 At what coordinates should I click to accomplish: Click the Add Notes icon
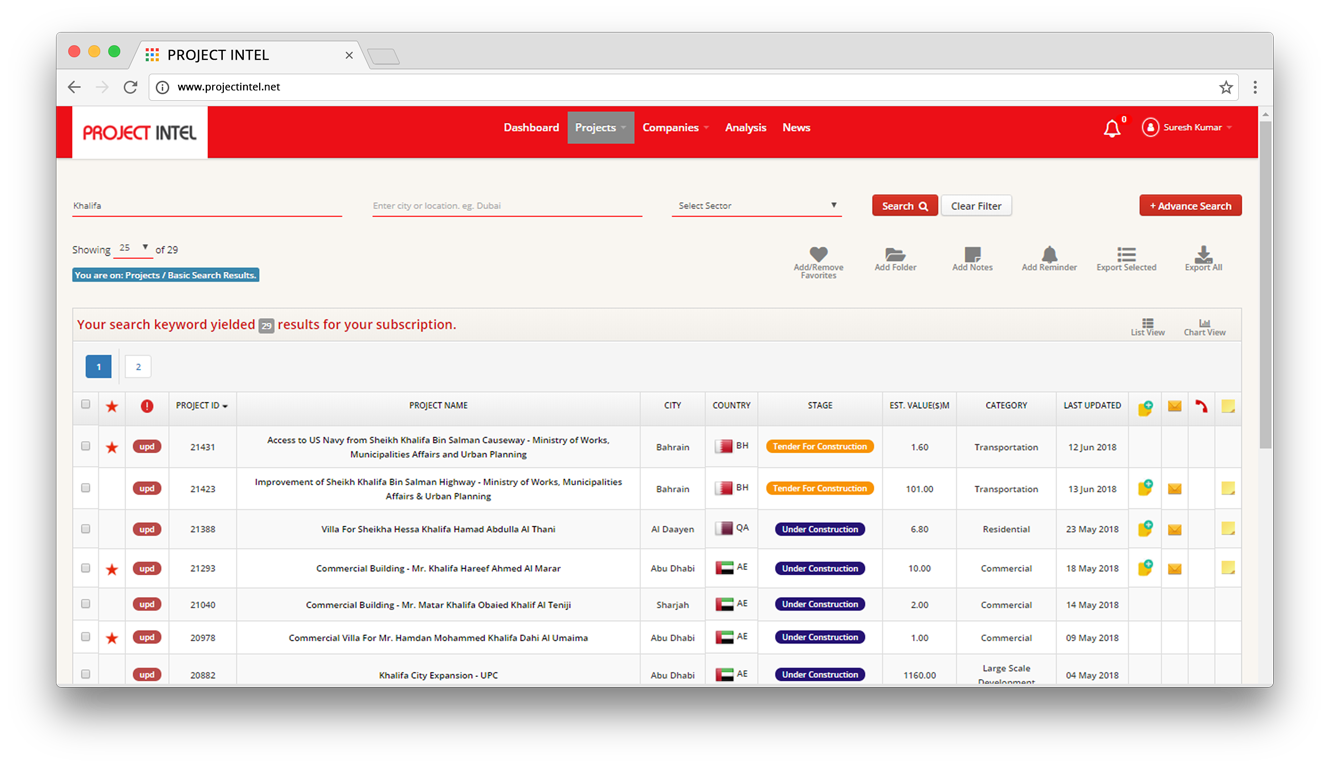tap(972, 254)
